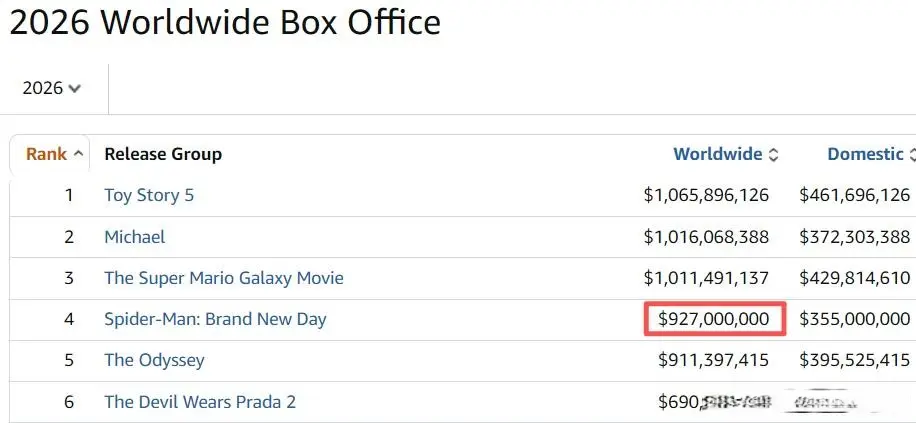The height and width of the screenshot is (423, 916).
Task: Sort by the Rank column header
Action: click(46, 154)
